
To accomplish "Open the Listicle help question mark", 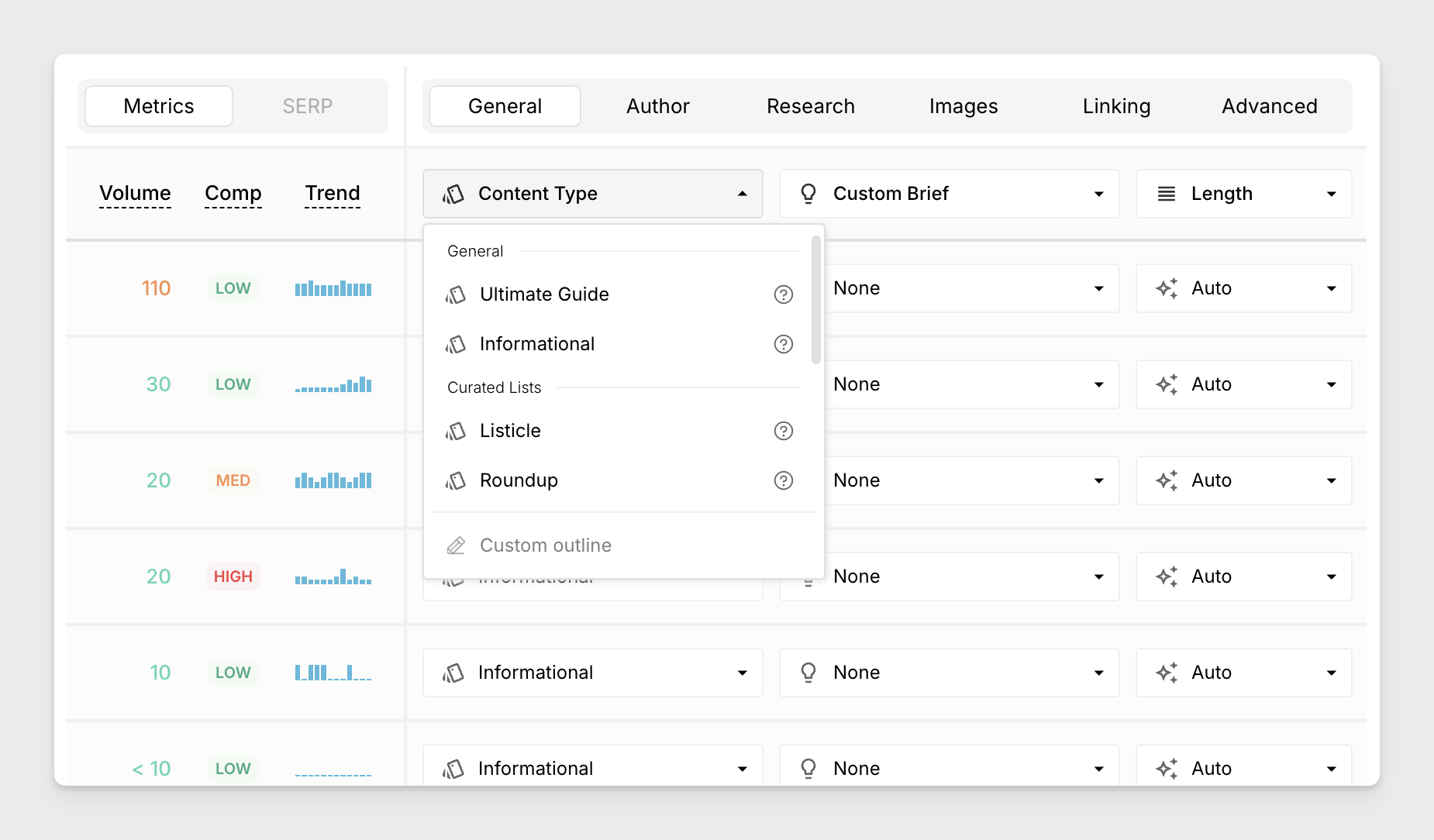I will pos(783,431).
